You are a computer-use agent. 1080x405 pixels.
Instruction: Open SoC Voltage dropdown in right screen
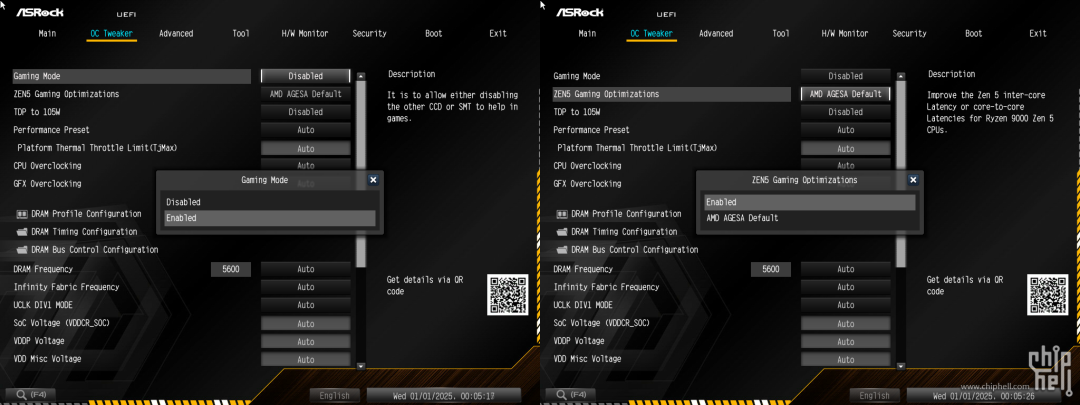point(846,324)
